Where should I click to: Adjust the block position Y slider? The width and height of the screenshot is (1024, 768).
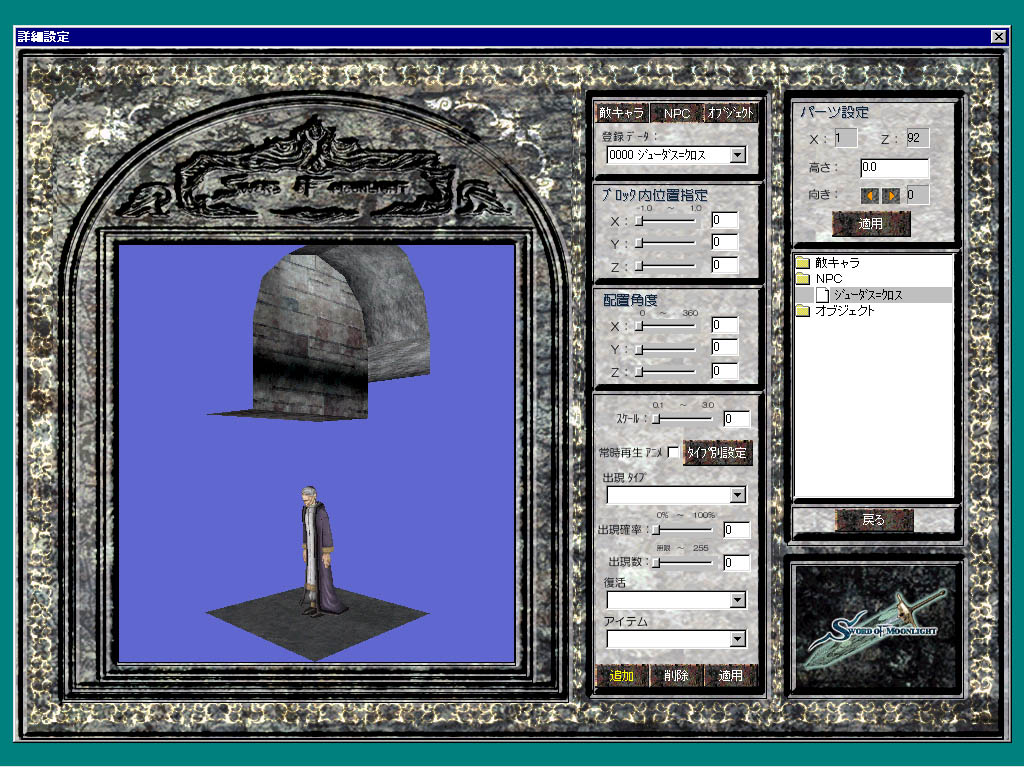(x=665, y=243)
